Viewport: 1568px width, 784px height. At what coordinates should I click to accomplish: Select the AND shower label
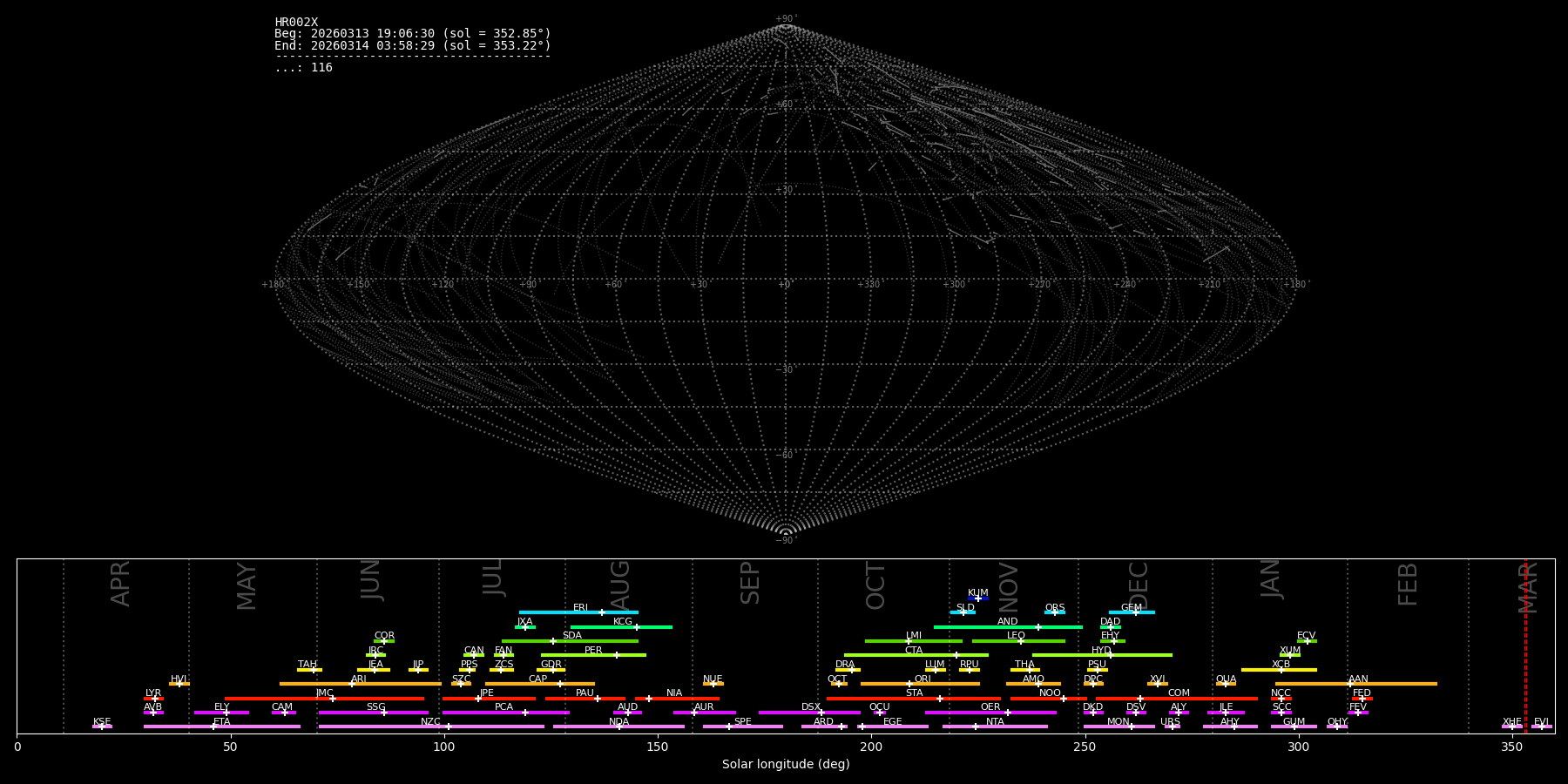point(1008,622)
